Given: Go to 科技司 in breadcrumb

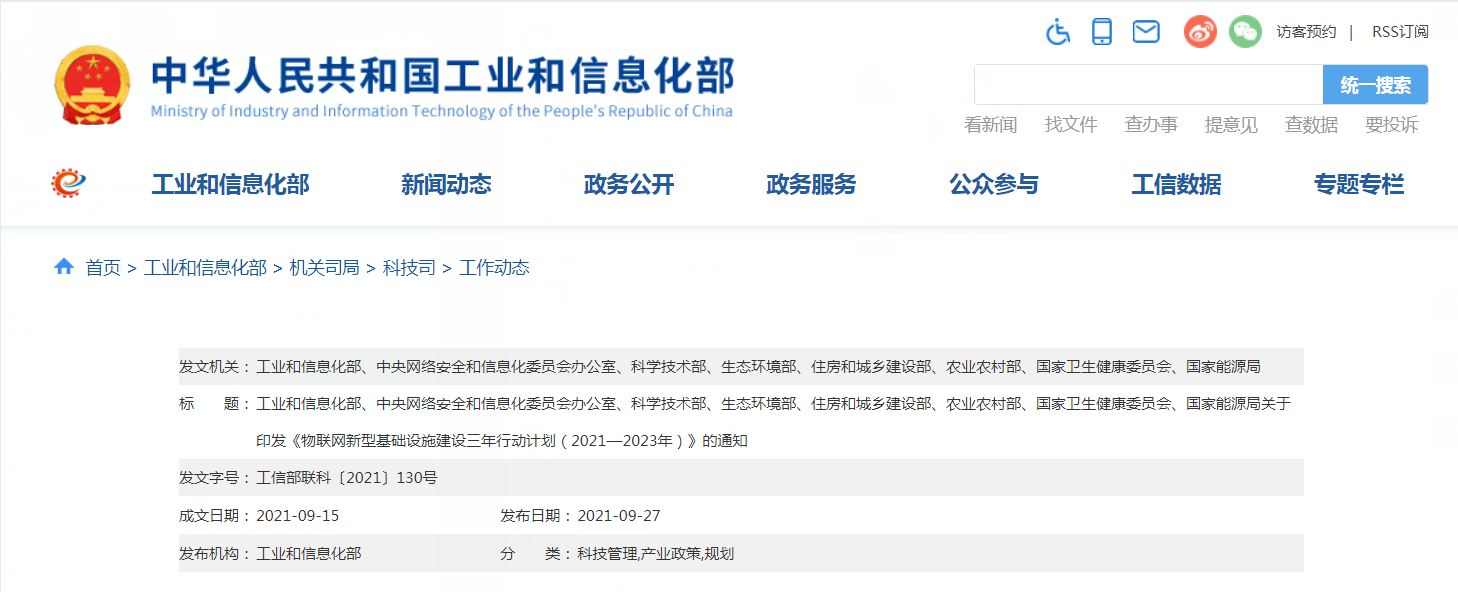Looking at the screenshot, I should click(x=409, y=268).
